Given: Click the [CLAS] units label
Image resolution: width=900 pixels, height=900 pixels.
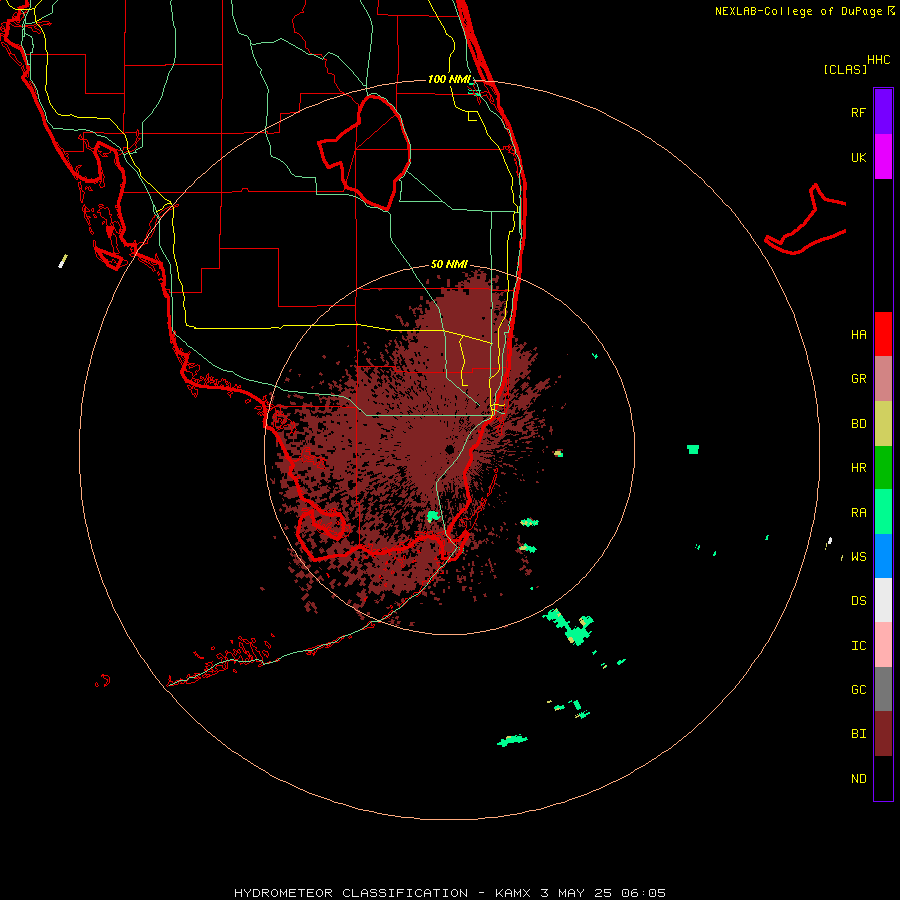Looking at the screenshot, I should pyautogui.click(x=845, y=70).
